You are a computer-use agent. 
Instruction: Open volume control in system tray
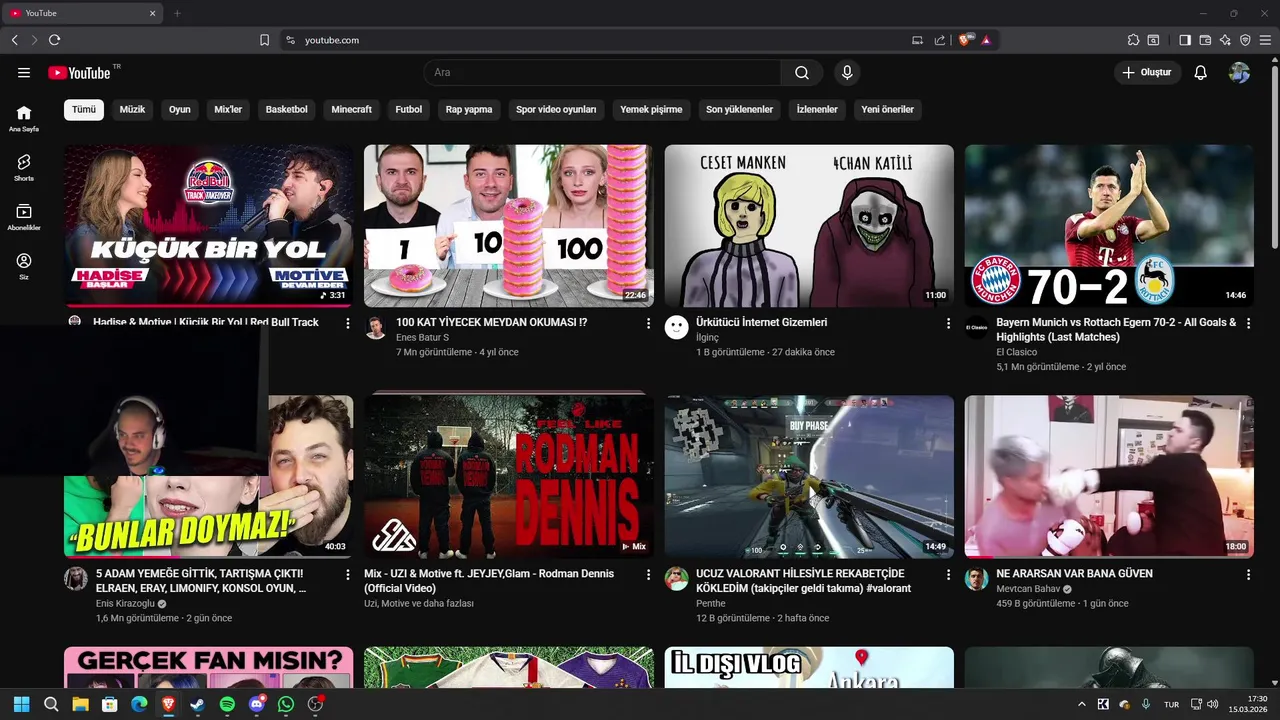click(x=1212, y=705)
